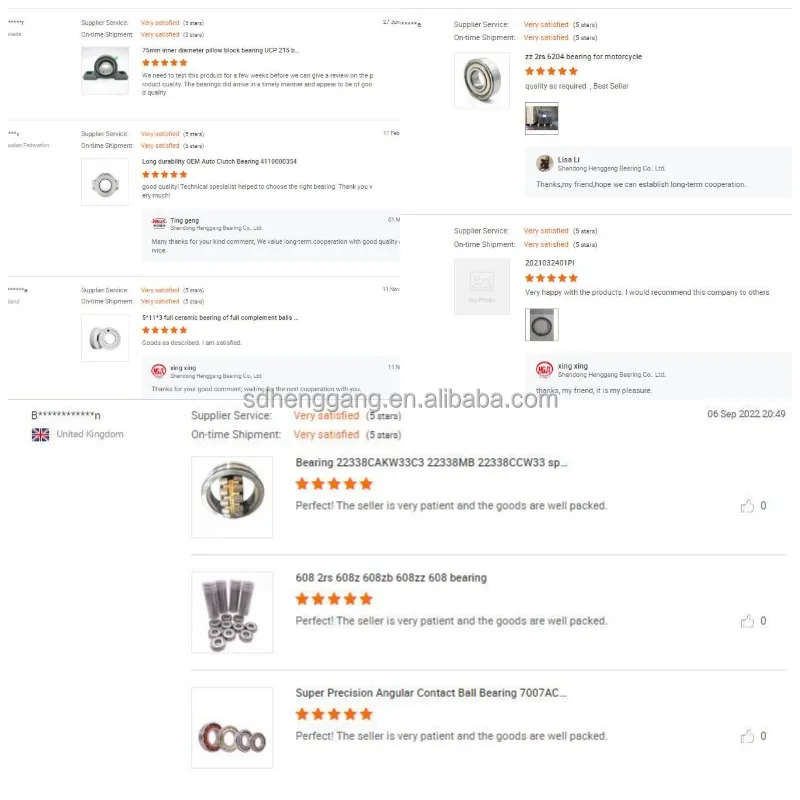Image resolution: width=800 pixels, height=800 pixels.
Task: Click Lisa Li's avatar icon
Action: click(x=544, y=163)
